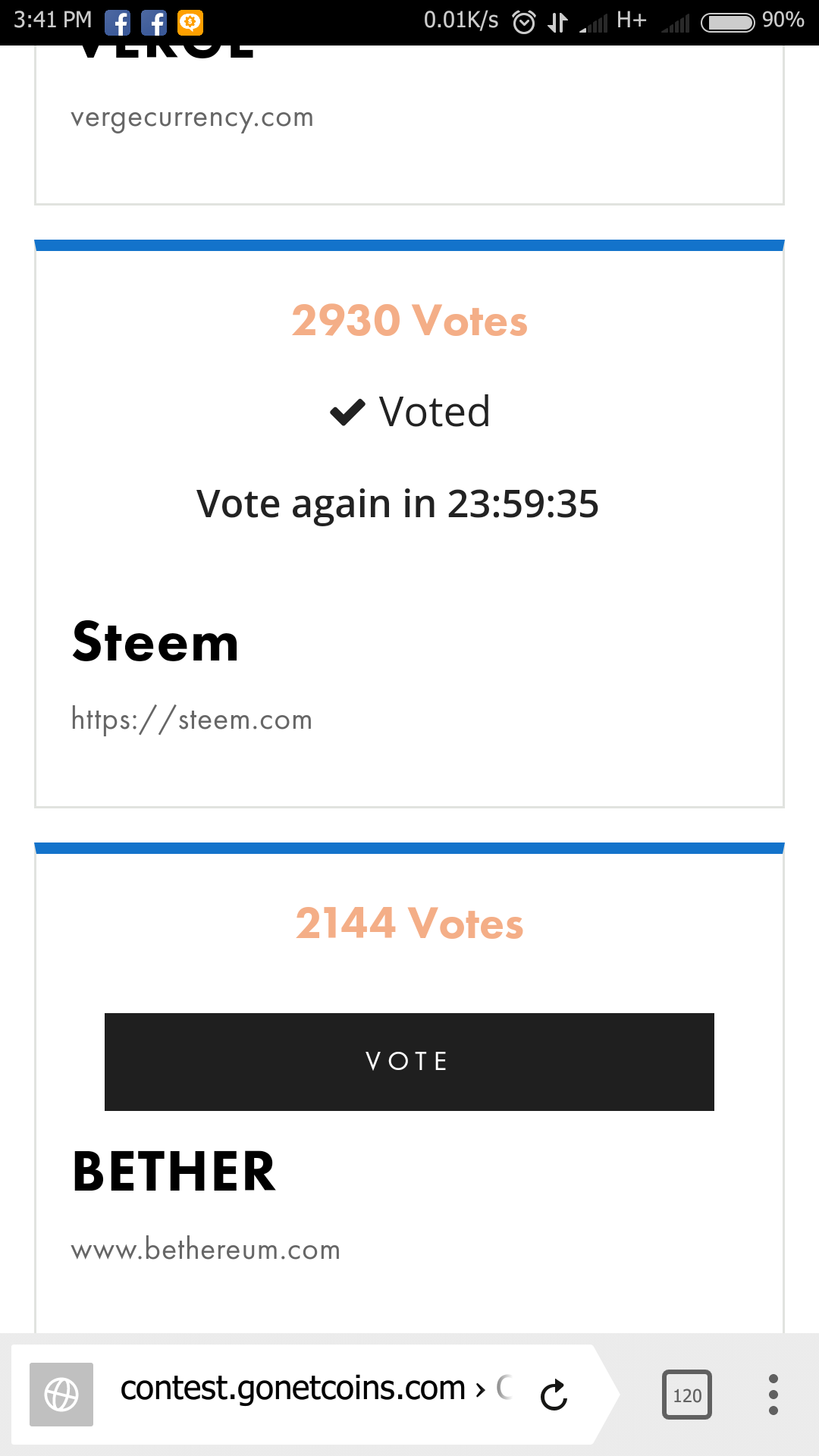
Task: Vote for BETHER with VOTE button
Action: [x=409, y=1062]
